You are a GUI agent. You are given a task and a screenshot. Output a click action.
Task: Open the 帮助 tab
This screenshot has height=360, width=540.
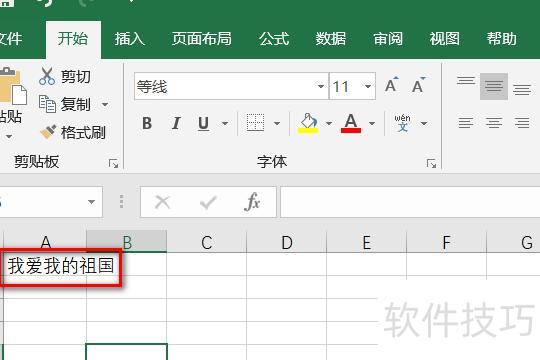(x=502, y=39)
